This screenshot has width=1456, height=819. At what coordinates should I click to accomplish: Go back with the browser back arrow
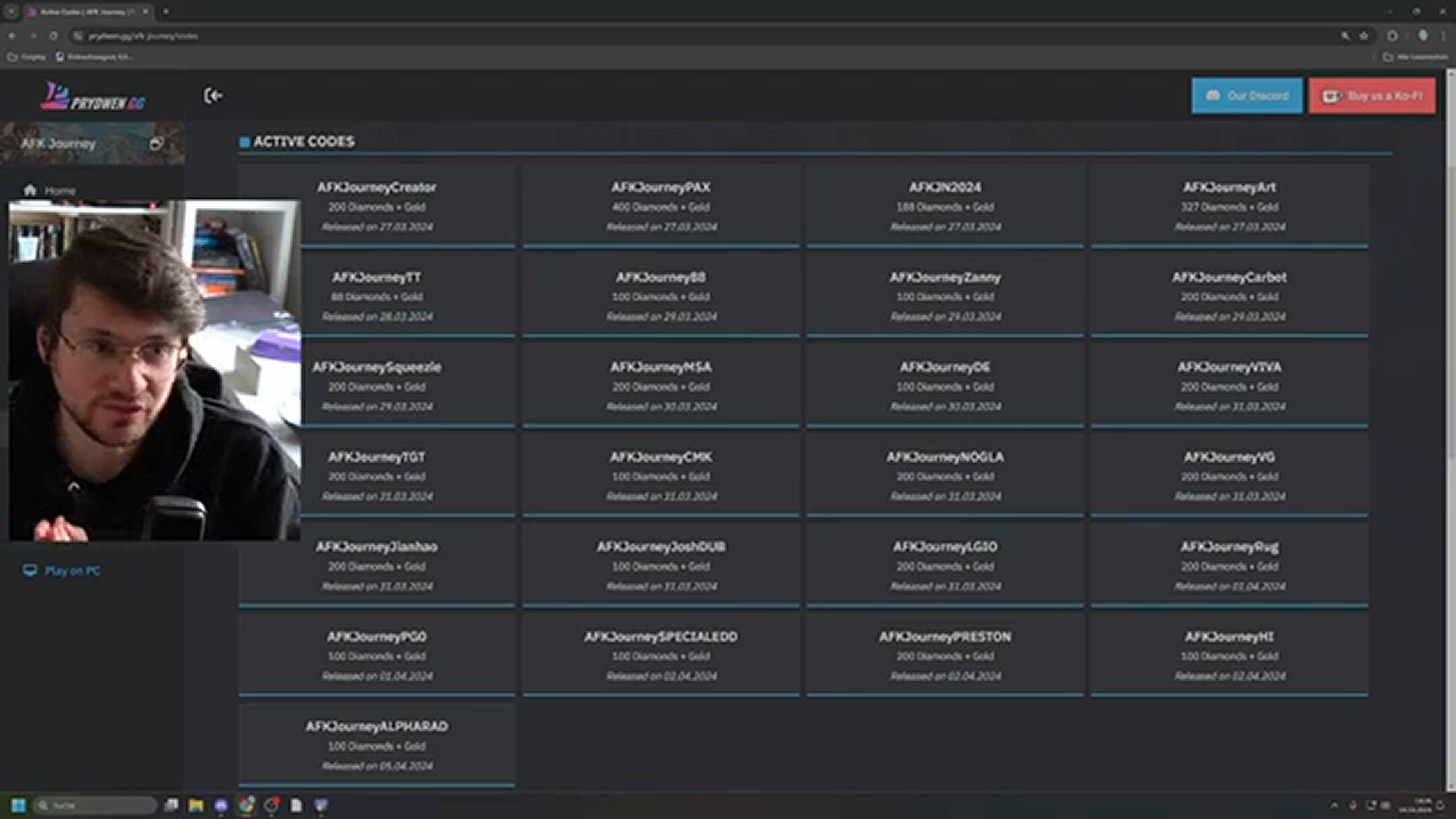pos(12,36)
